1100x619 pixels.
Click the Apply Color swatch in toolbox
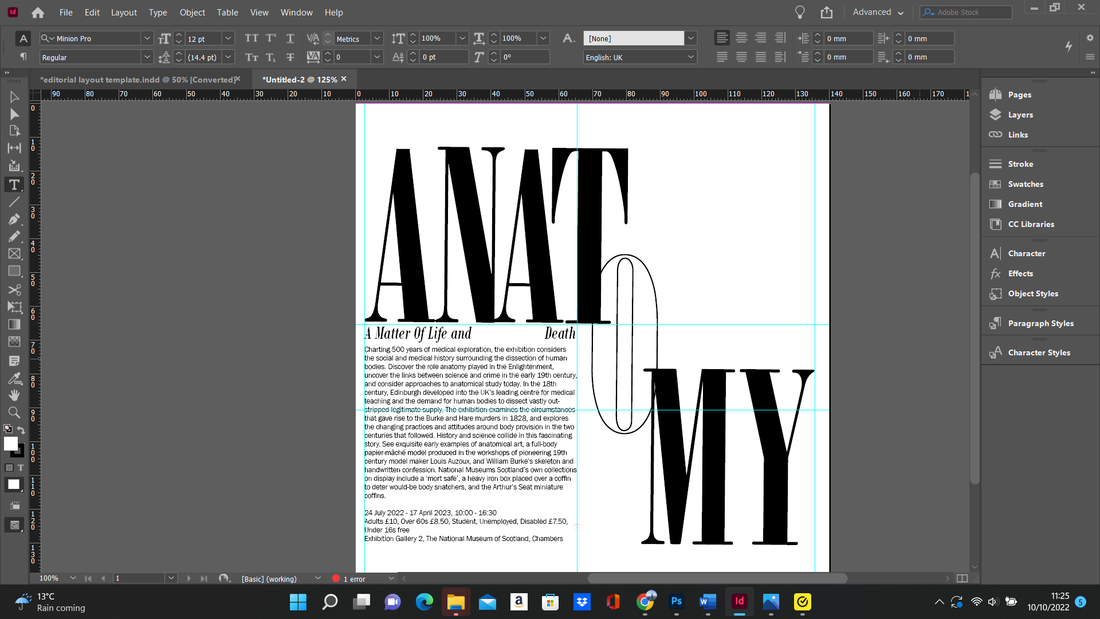[x=13, y=485]
